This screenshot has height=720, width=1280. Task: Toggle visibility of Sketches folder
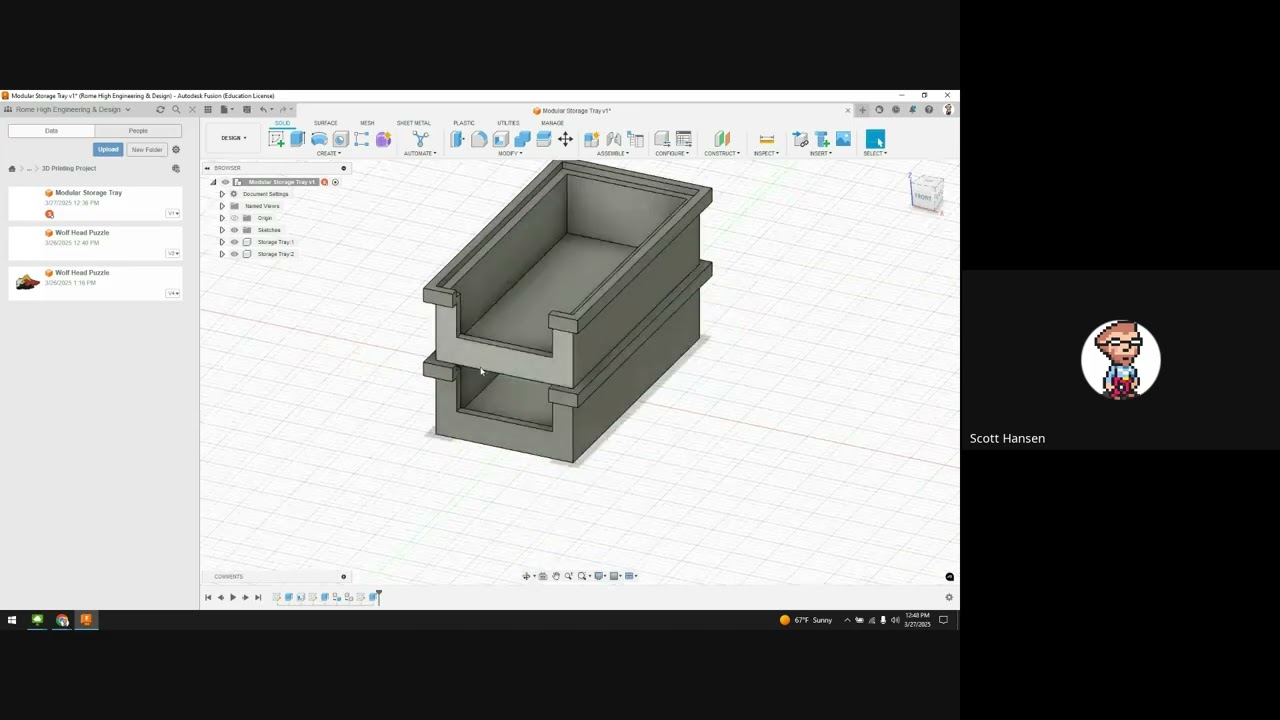(x=235, y=230)
